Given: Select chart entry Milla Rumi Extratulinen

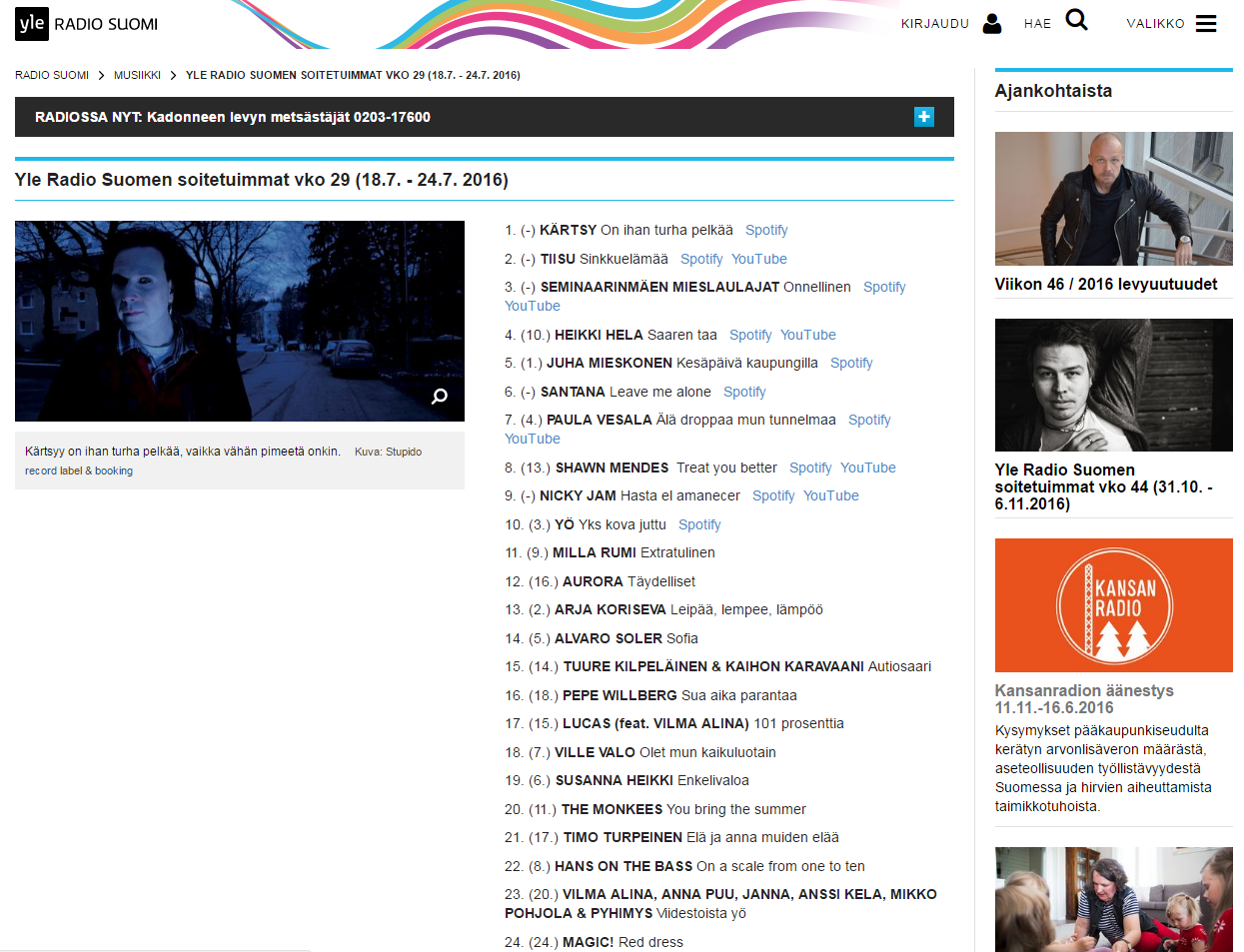Looking at the screenshot, I should tap(611, 552).
